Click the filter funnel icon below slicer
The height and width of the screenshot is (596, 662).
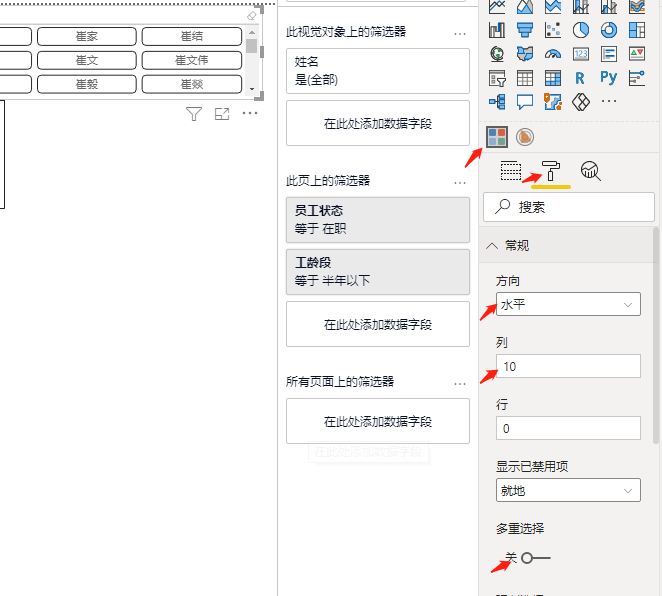click(195, 114)
